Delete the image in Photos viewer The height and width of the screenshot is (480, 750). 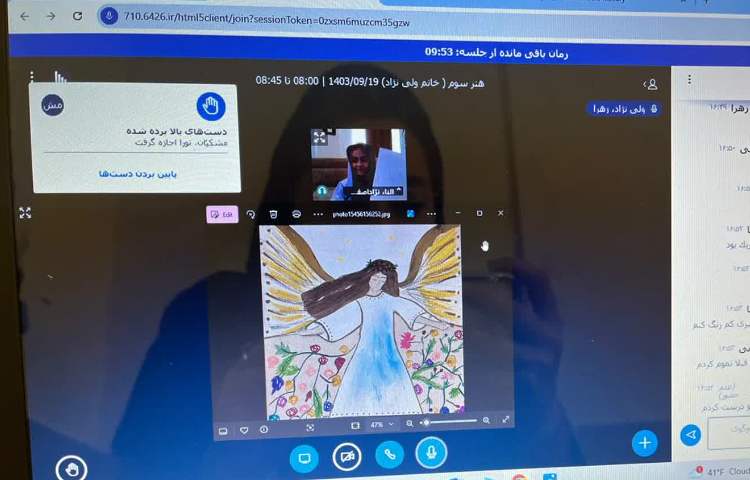coord(273,214)
